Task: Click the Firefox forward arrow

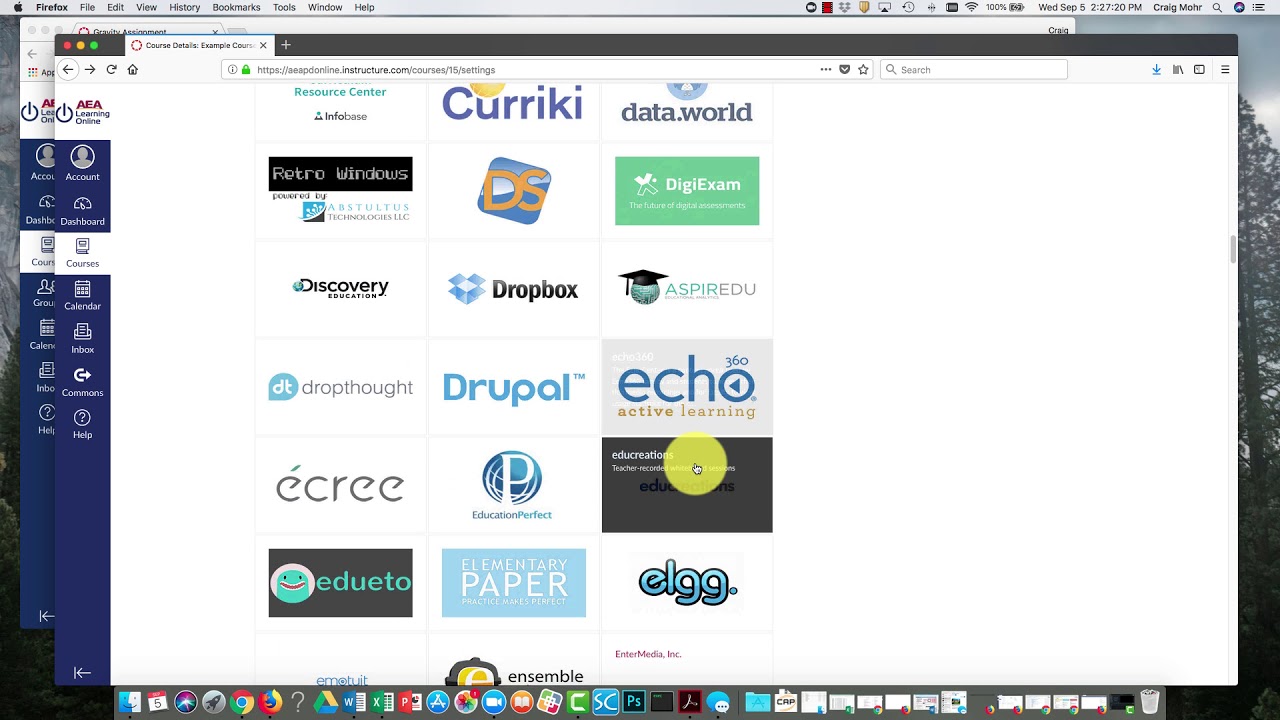Action: 90,69
